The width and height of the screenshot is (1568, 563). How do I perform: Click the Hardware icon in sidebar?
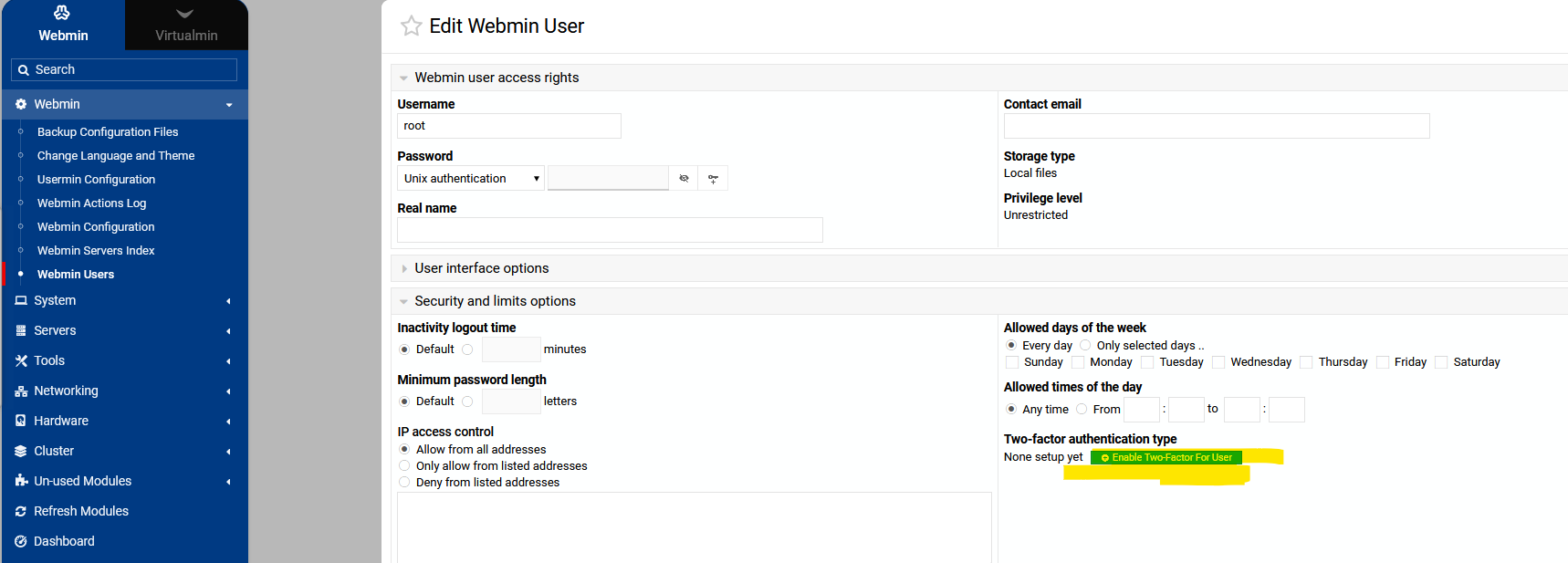(x=21, y=421)
